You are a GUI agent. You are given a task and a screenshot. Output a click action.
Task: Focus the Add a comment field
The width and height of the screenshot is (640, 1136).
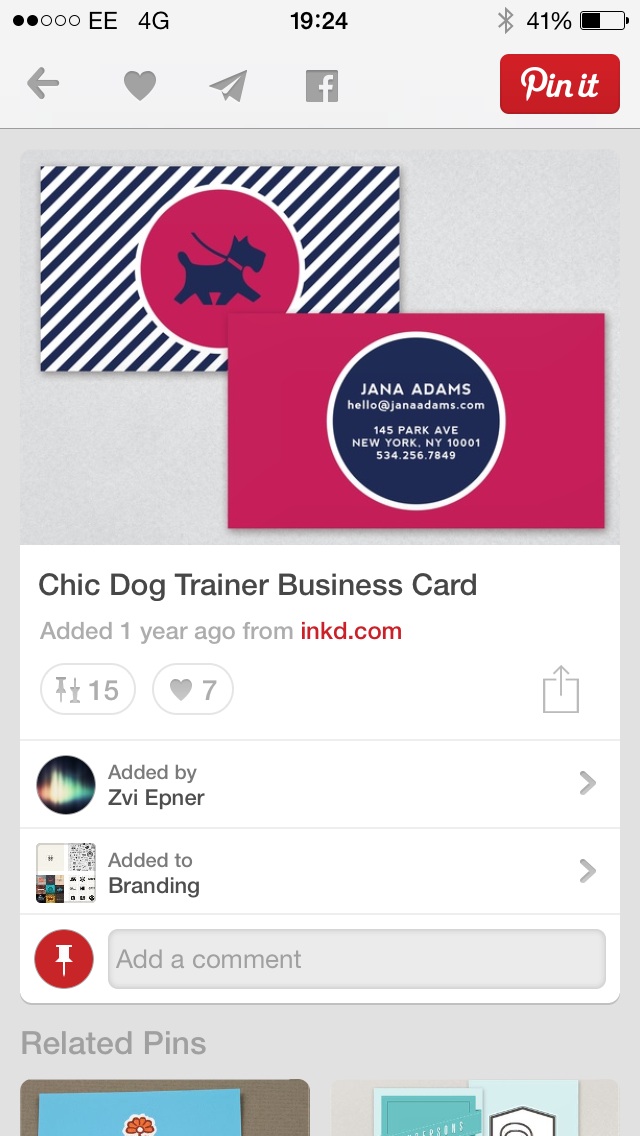tap(357, 958)
